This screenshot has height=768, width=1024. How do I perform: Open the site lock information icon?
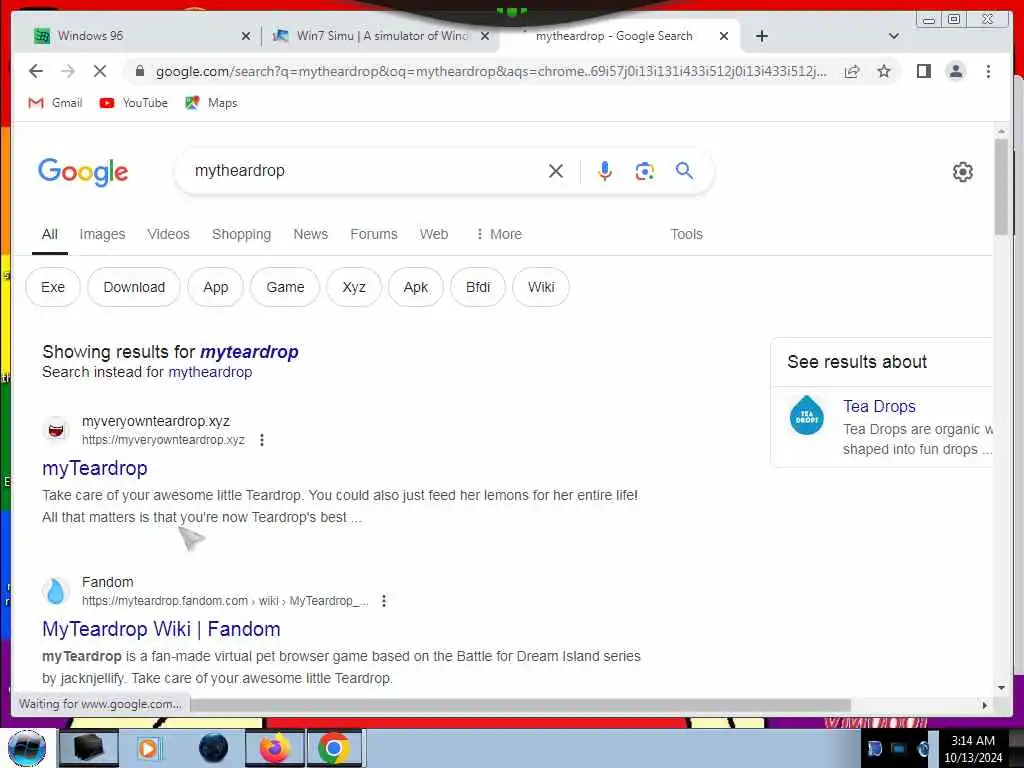[139, 71]
